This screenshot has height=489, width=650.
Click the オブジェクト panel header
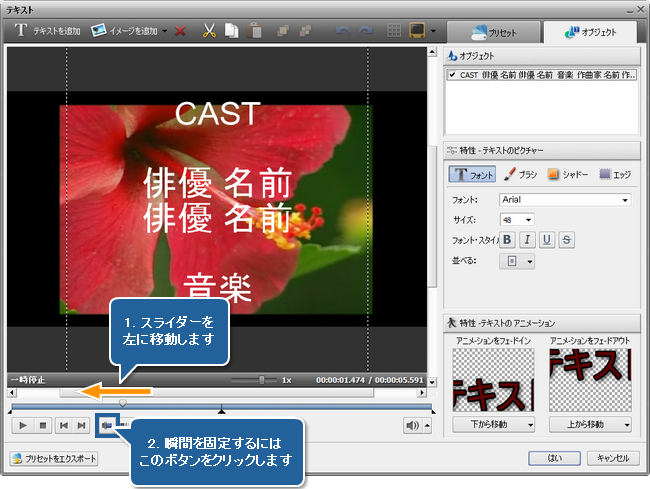[542, 56]
